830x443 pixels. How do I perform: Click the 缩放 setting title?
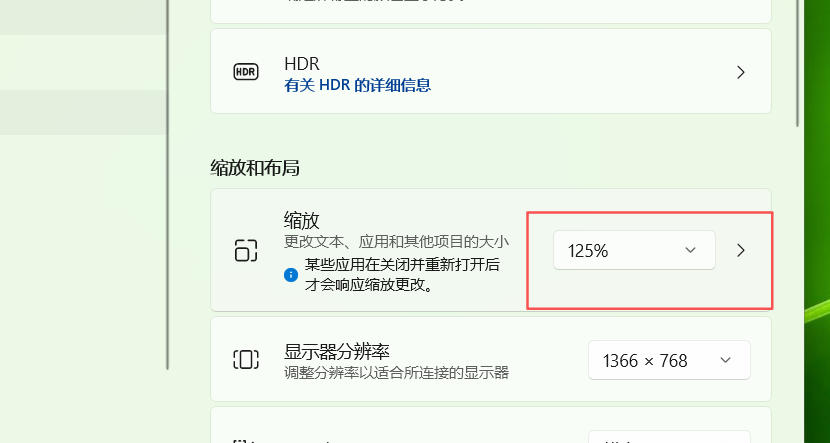[x=301, y=220]
